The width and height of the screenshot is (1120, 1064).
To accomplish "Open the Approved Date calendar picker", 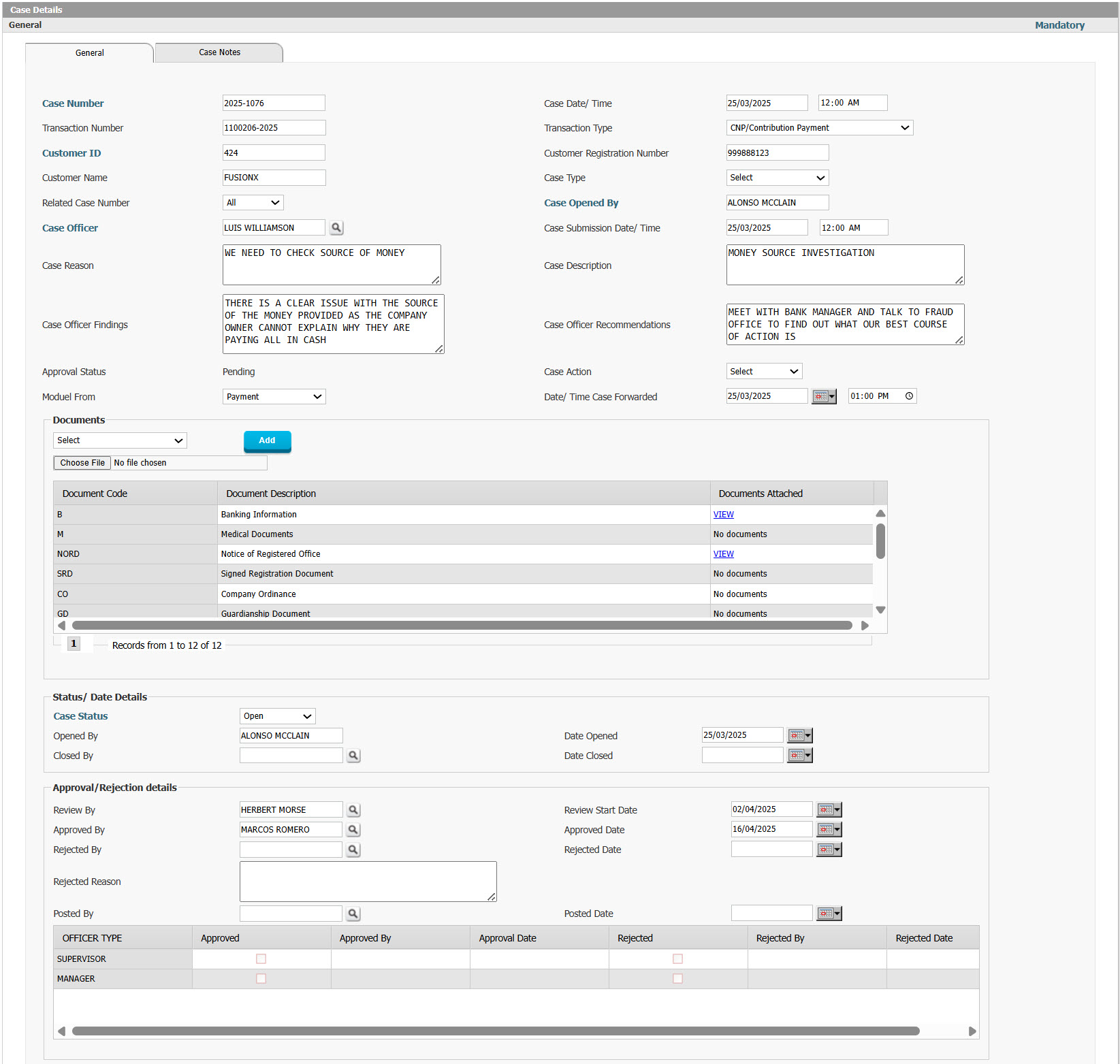I will click(x=829, y=830).
